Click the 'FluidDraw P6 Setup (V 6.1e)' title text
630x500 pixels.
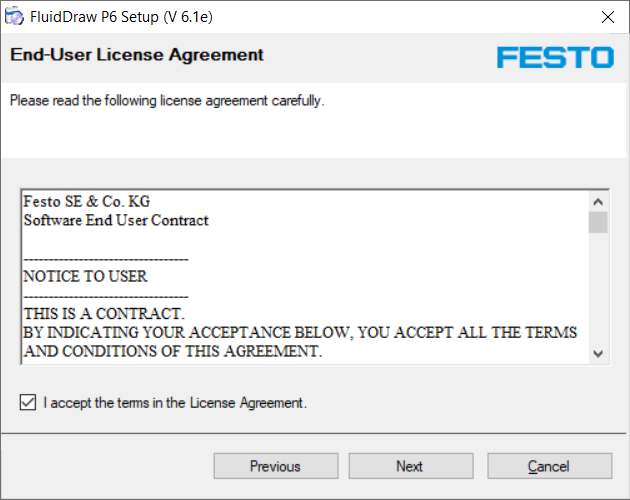click(x=121, y=17)
